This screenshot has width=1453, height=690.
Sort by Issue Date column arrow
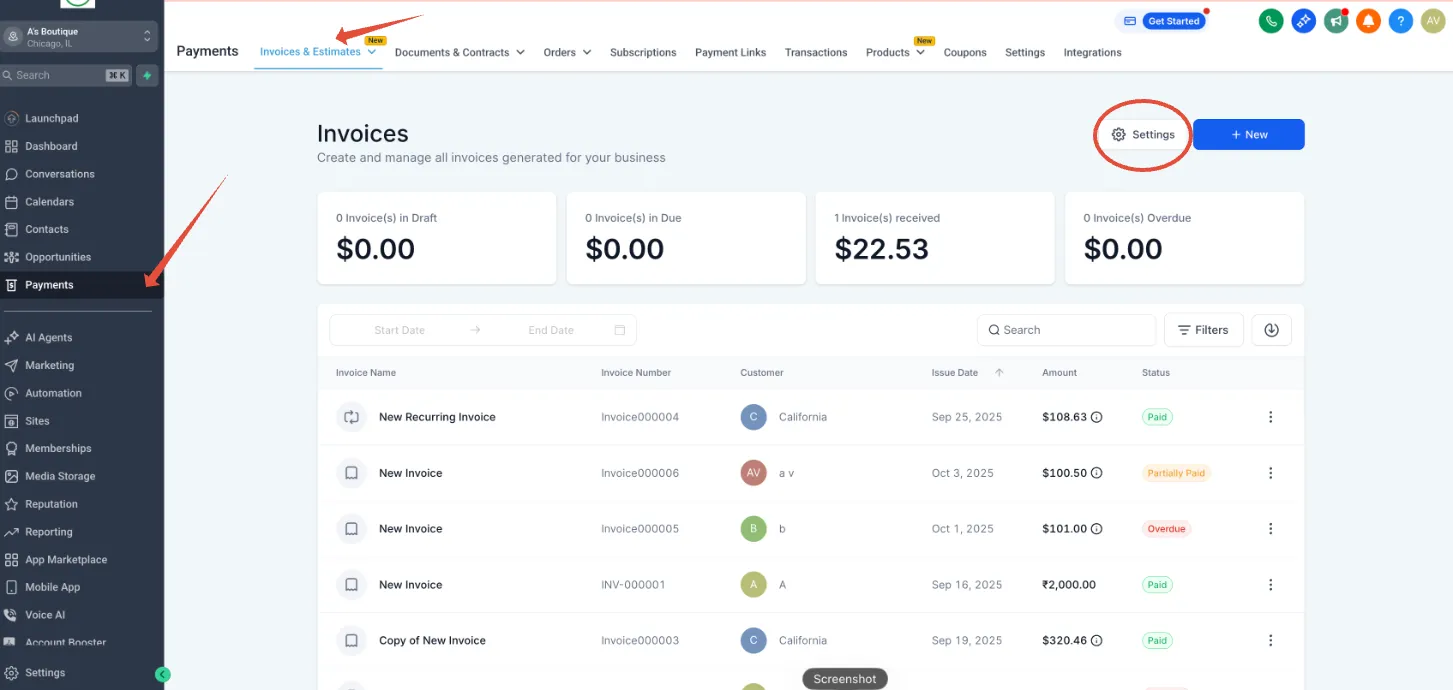pyautogui.click(x=999, y=373)
